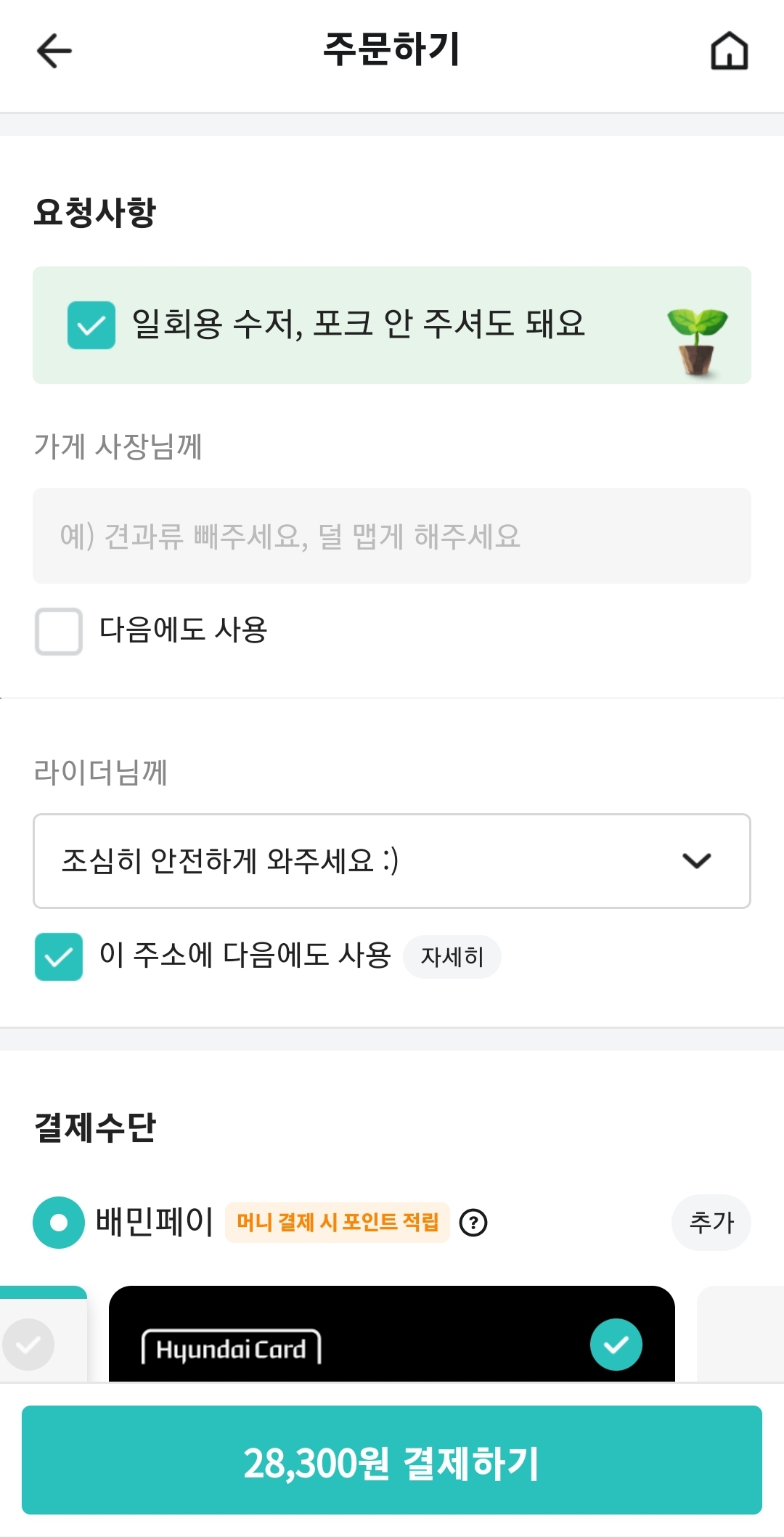Viewport: 784px width, 1537px height.
Task: Tap the gray checkmark on left card
Action: click(29, 1344)
